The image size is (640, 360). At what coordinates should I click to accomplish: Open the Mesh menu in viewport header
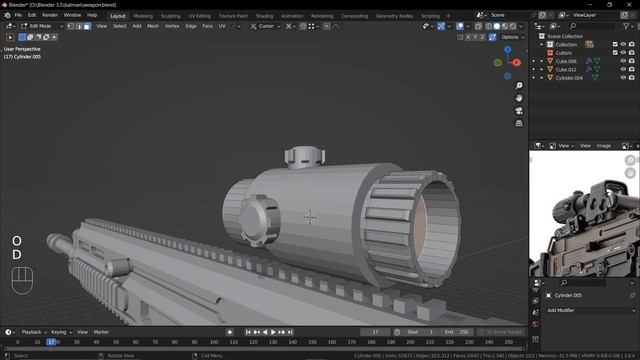(153, 26)
